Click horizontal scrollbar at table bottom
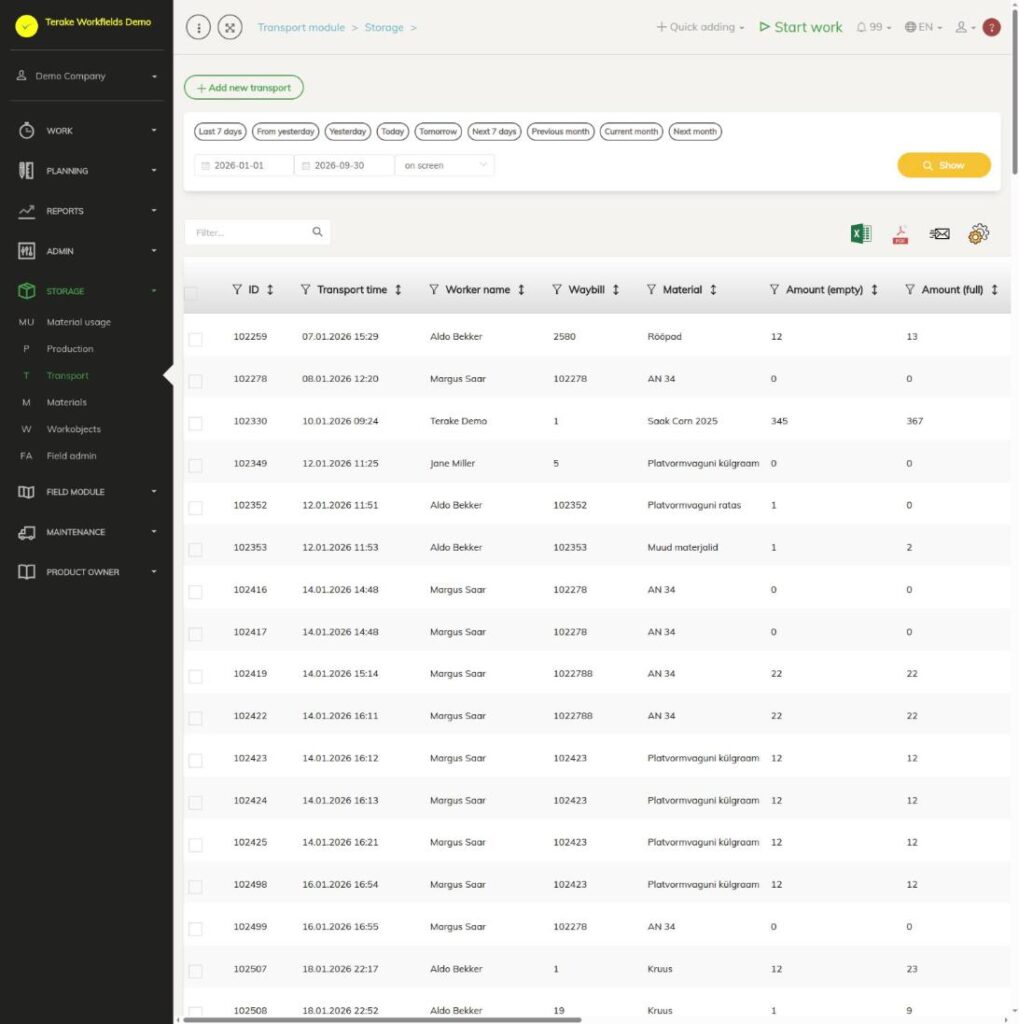Viewport: 1019px width, 1024px height. coord(382,1019)
